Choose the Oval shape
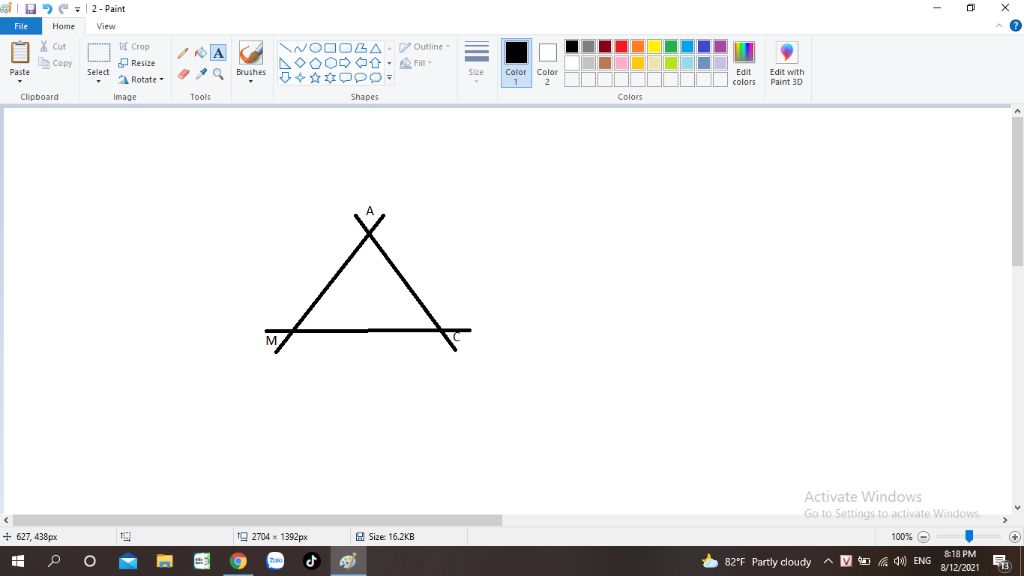This screenshot has height=576, width=1024. point(315,48)
